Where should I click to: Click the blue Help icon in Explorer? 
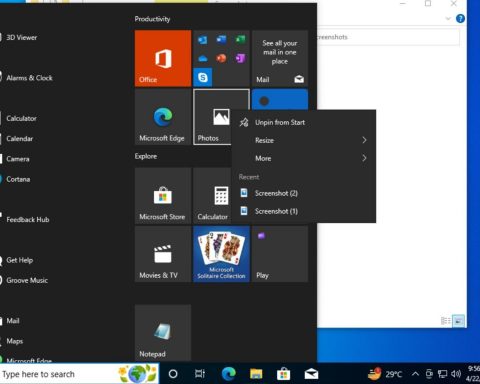460,19
